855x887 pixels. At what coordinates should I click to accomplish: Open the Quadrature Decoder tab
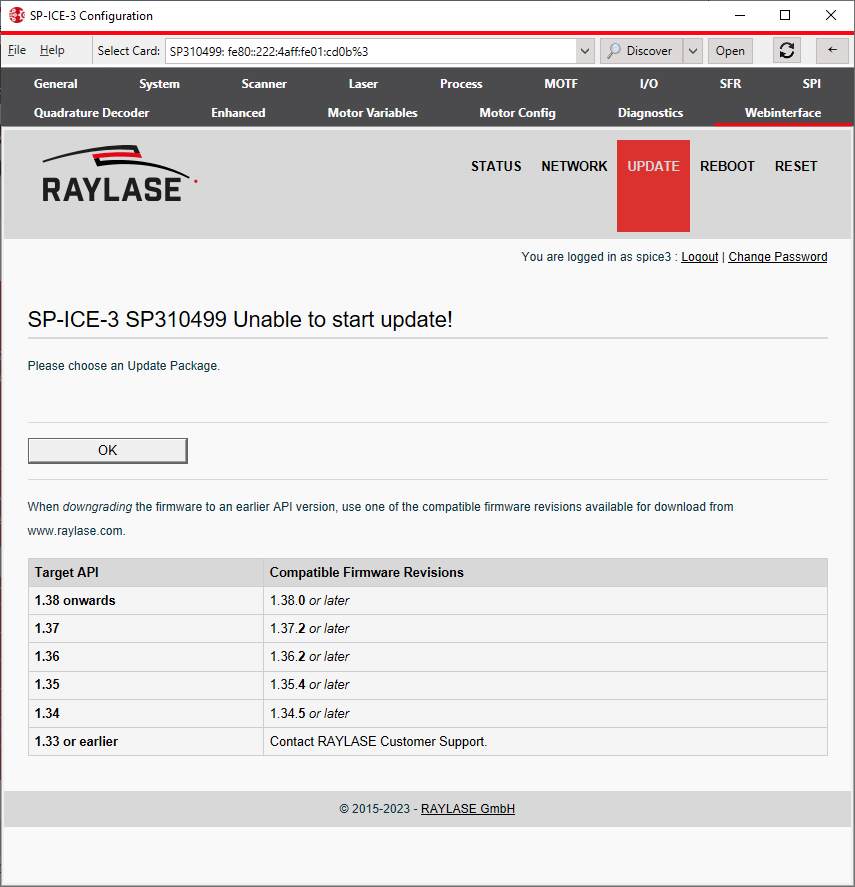[x=92, y=113]
